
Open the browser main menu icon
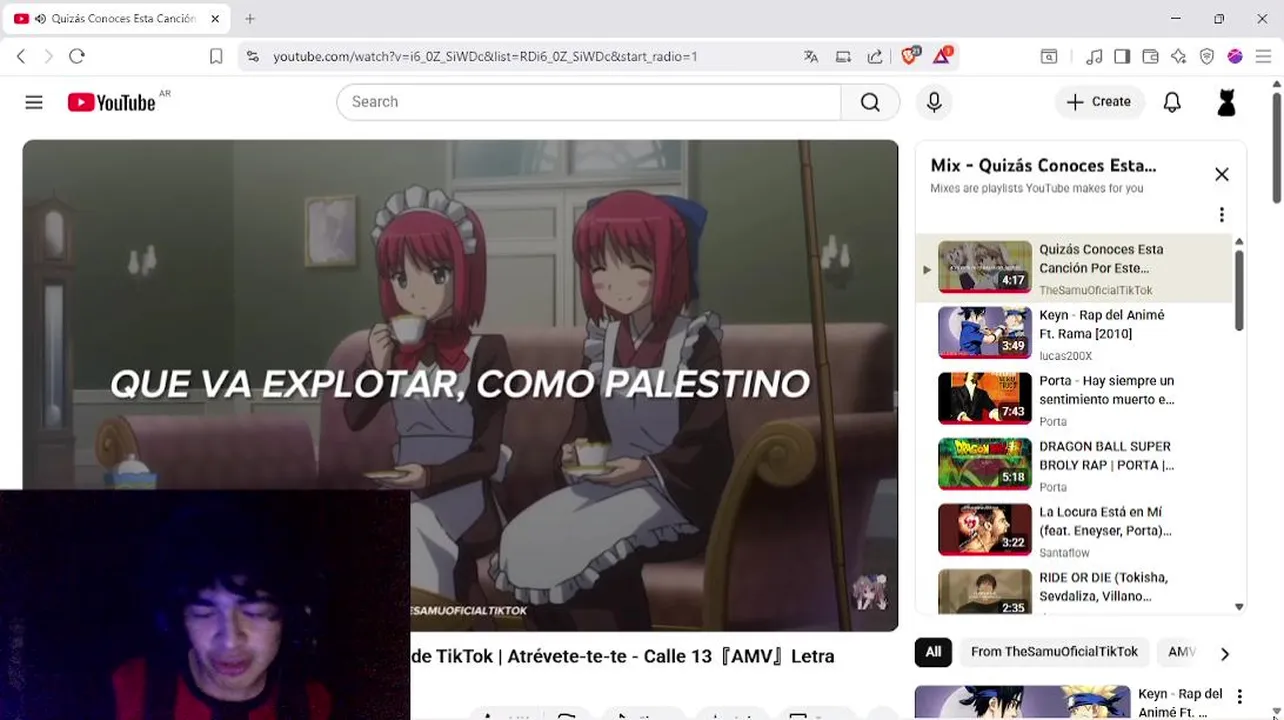tap(1263, 57)
